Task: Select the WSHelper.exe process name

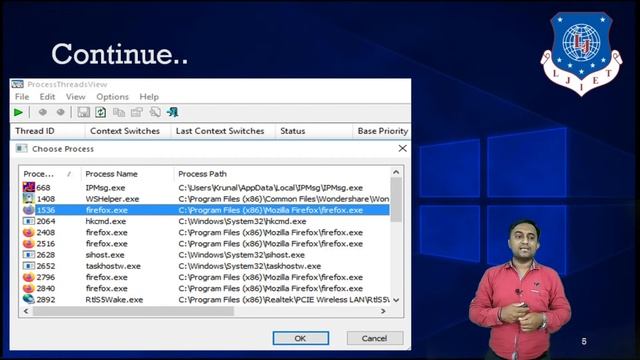Action: pyautogui.click(x=112, y=199)
